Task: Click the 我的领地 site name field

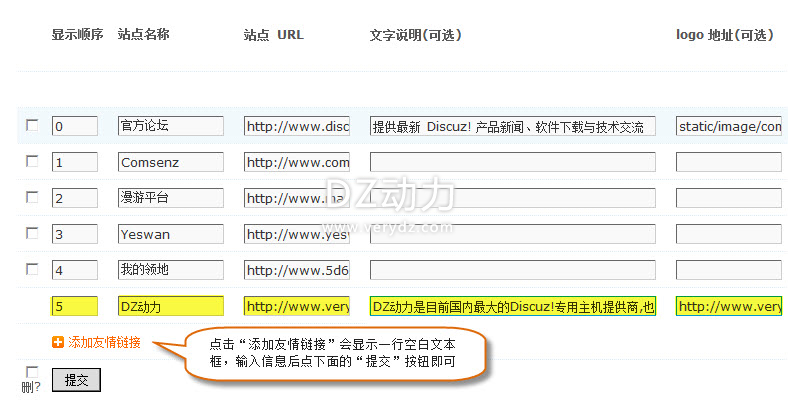Action: pyautogui.click(x=171, y=270)
